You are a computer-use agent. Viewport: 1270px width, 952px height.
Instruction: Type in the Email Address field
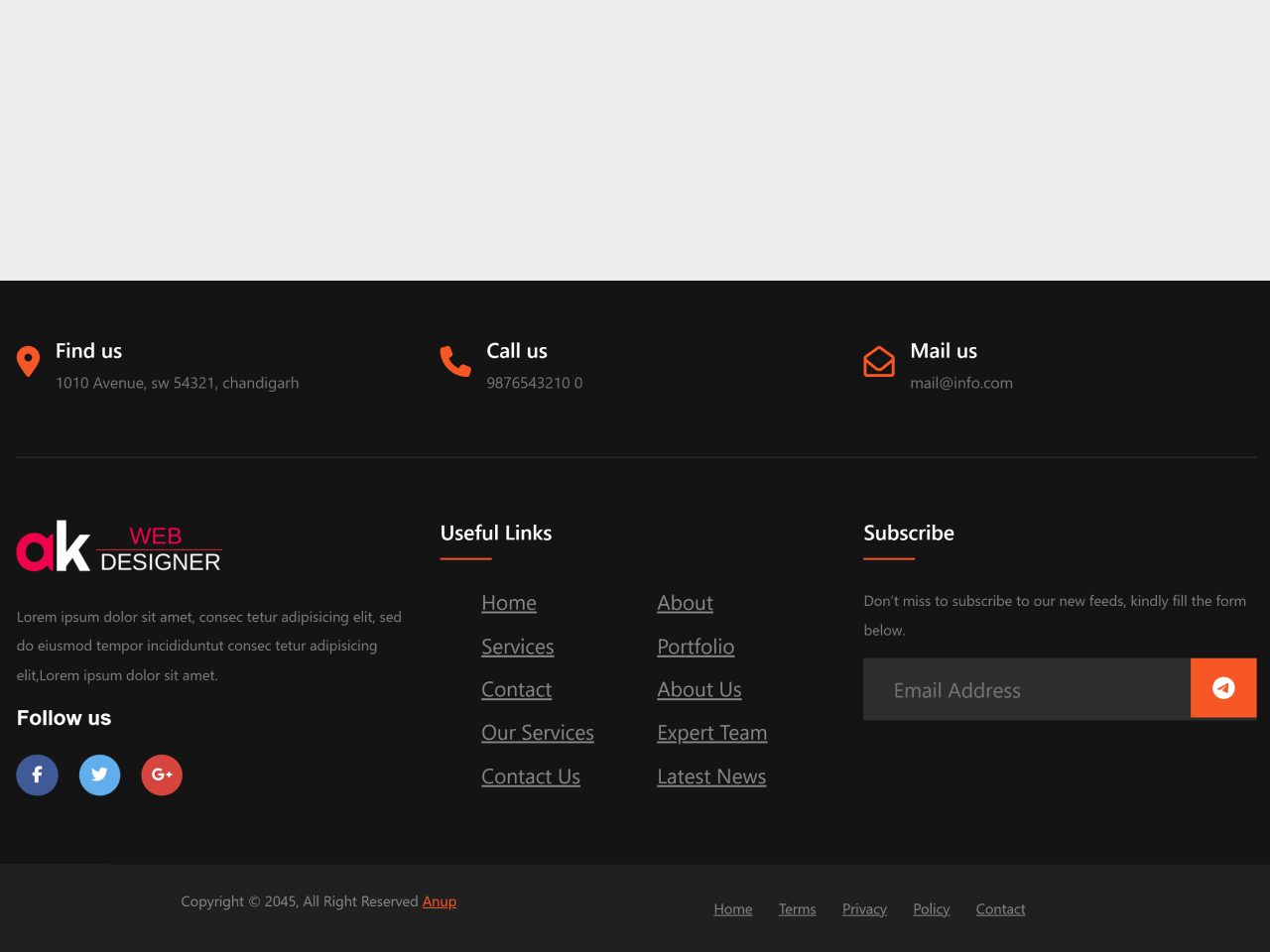[1026, 690]
